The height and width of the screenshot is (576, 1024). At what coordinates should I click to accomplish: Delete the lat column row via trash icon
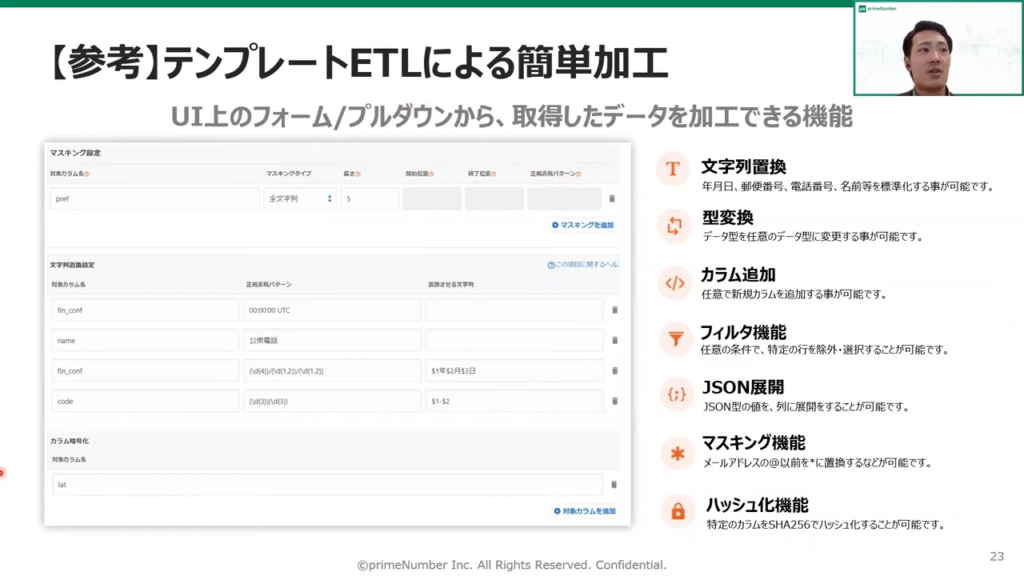pos(614,485)
